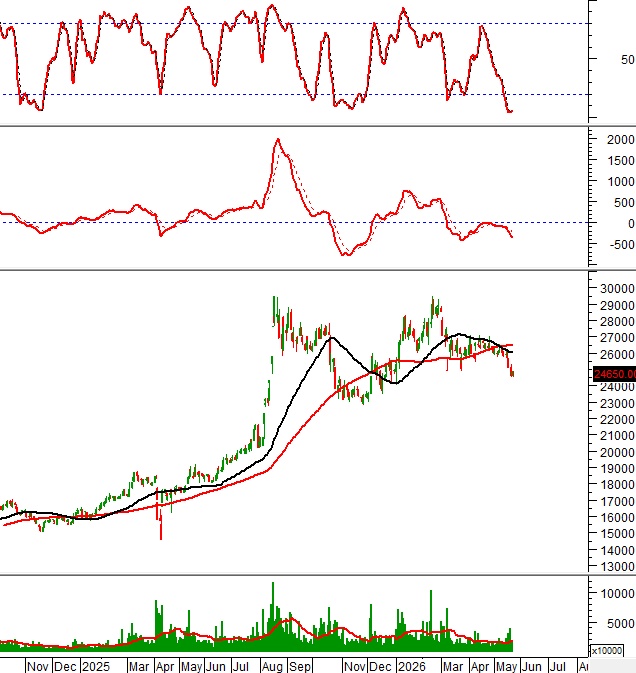
Task: Click the Sep month label
Action: (x=300, y=667)
